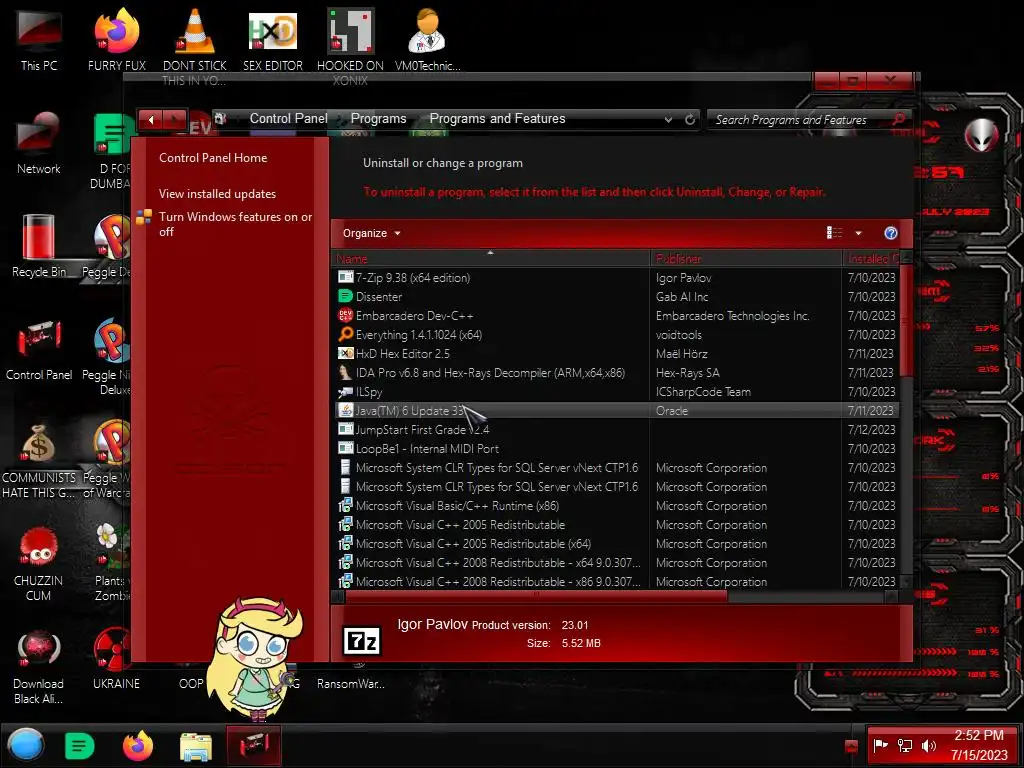This screenshot has height=768, width=1024.
Task: Click the Start orb on the taskbar
Action: (x=26, y=745)
